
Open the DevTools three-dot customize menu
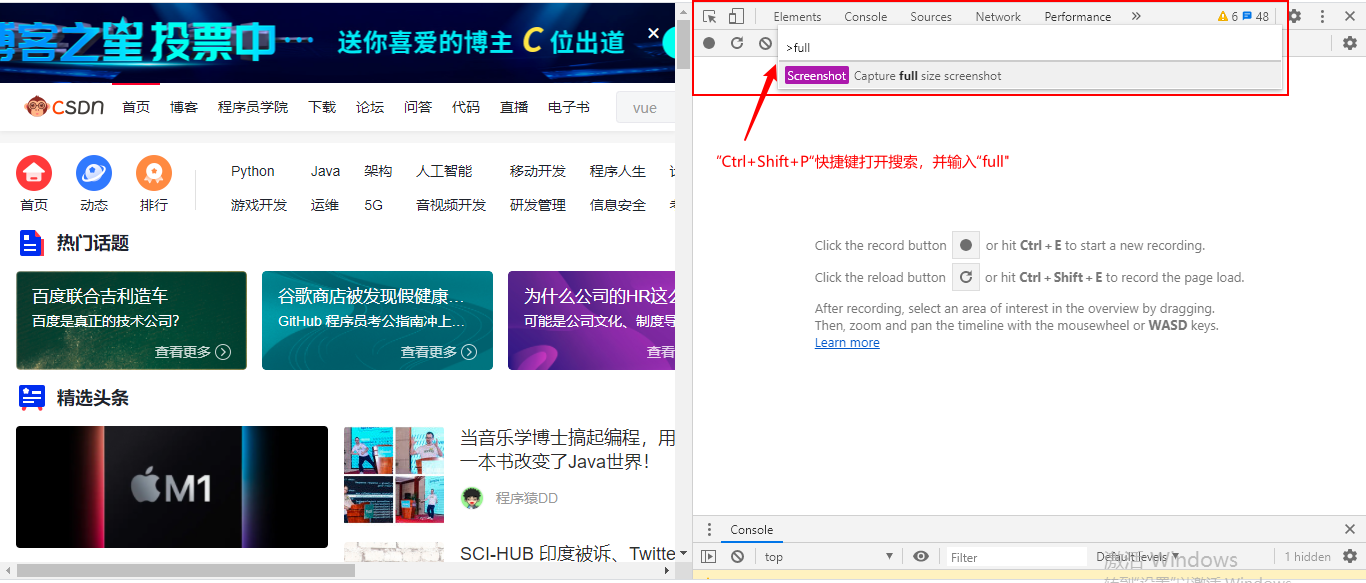click(x=1322, y=16)
